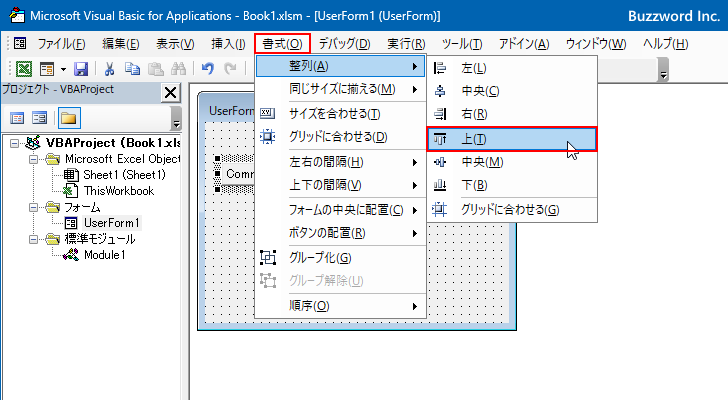This screenshot has height=400, width=728.
Task: Expand 同じサイズに揃える(M) submenu
Action: 340,89
